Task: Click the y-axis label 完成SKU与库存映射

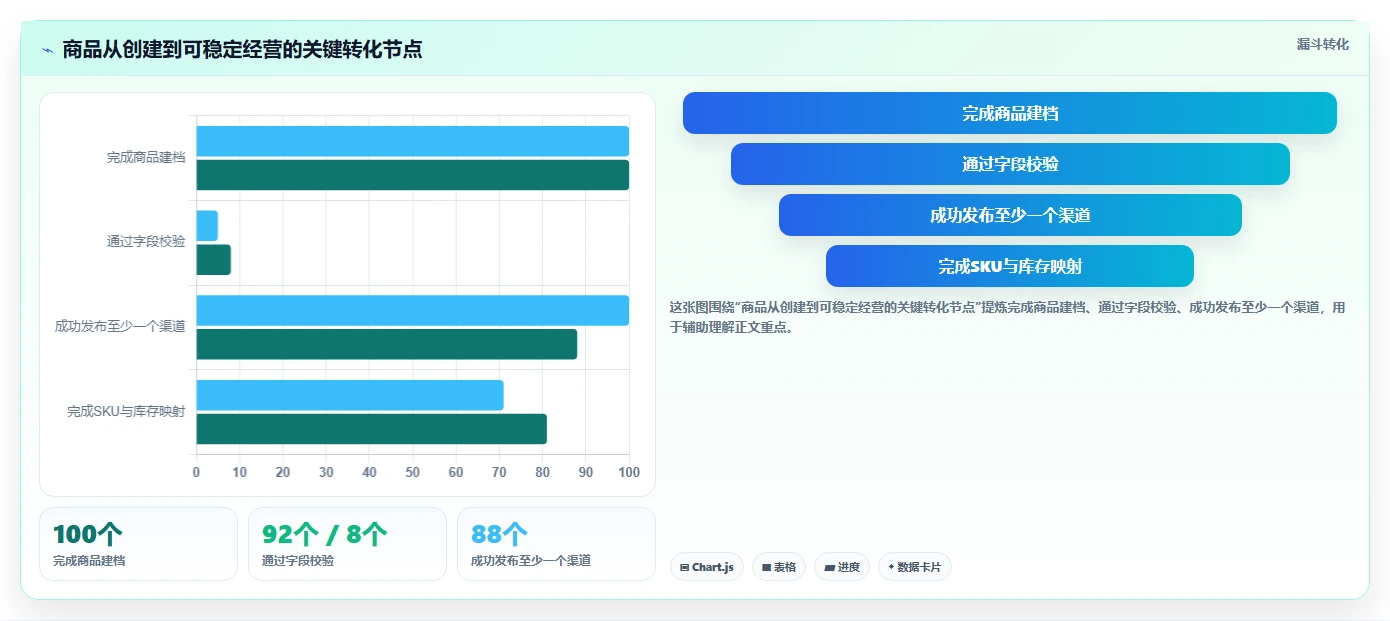Action: point(126,411)
